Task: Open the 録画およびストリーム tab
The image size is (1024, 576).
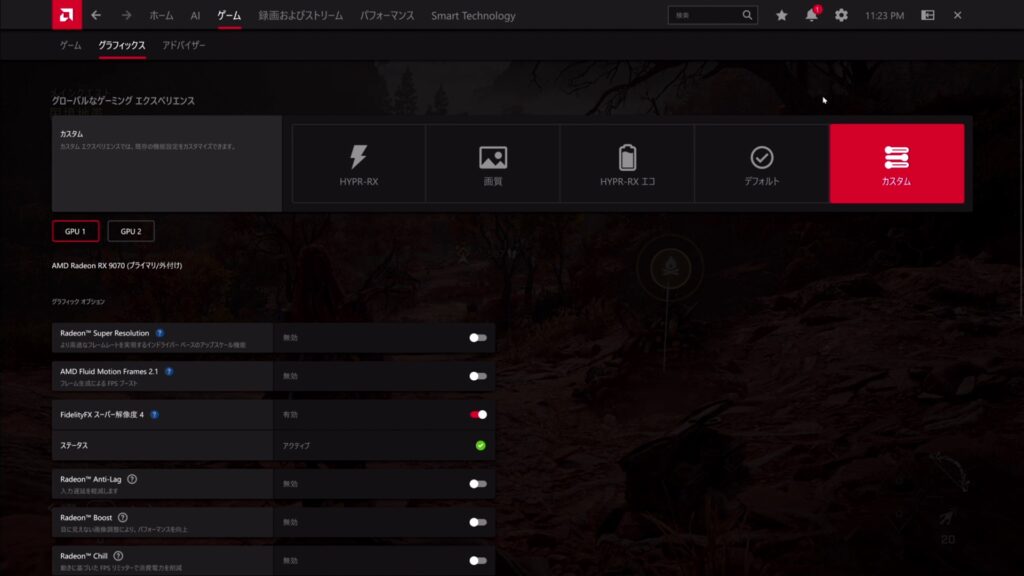Action: coord(300,16)
